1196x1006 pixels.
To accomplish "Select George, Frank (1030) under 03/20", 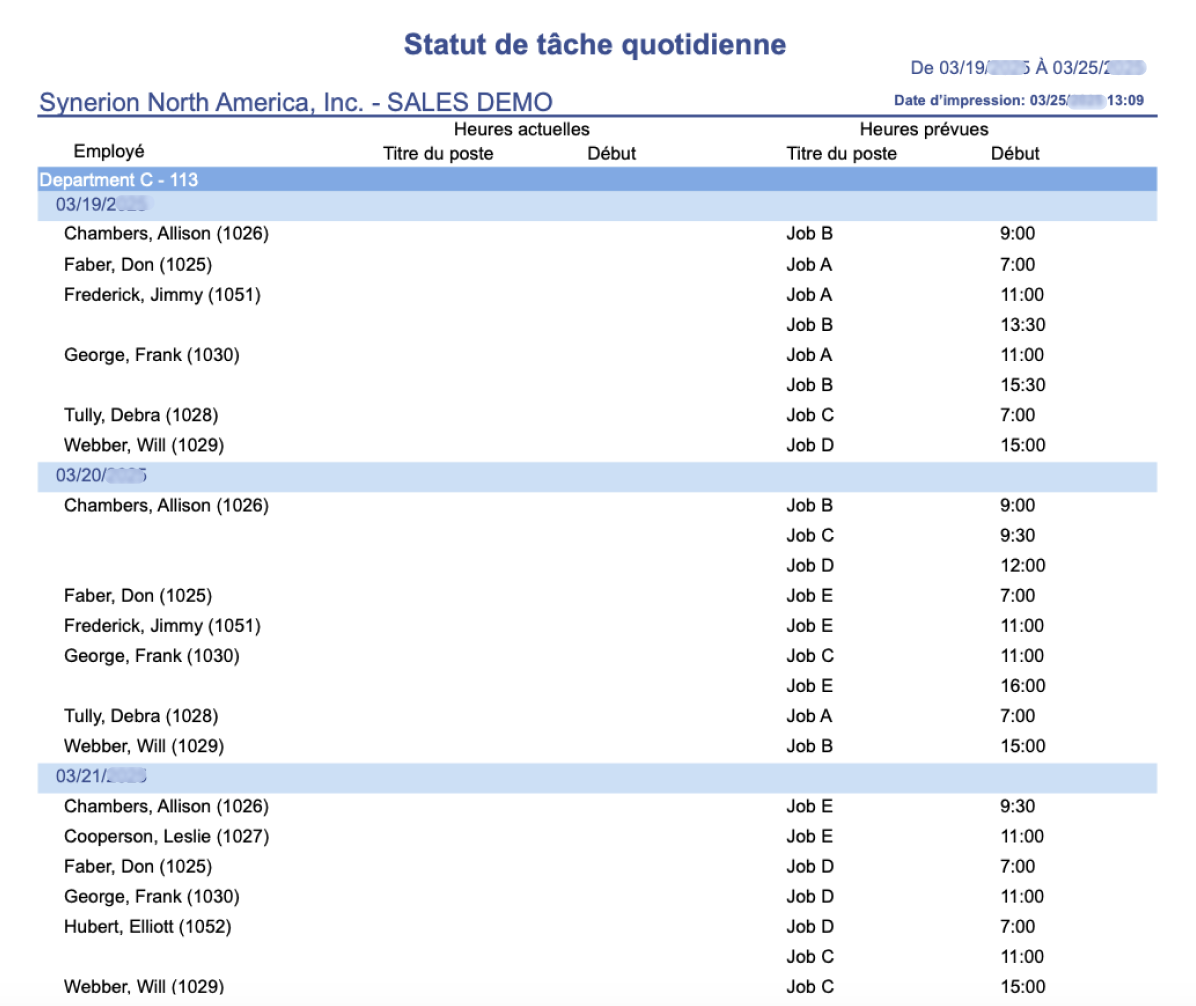I will pyautogui.click(x=152, y=656).
